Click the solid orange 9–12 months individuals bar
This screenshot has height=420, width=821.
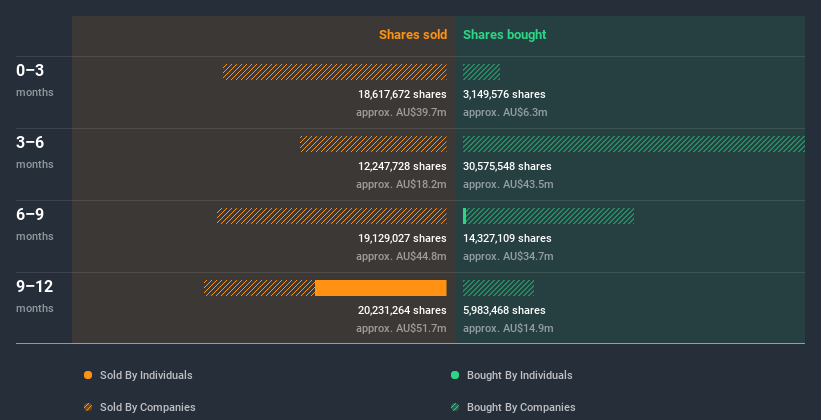coord(381,288)
